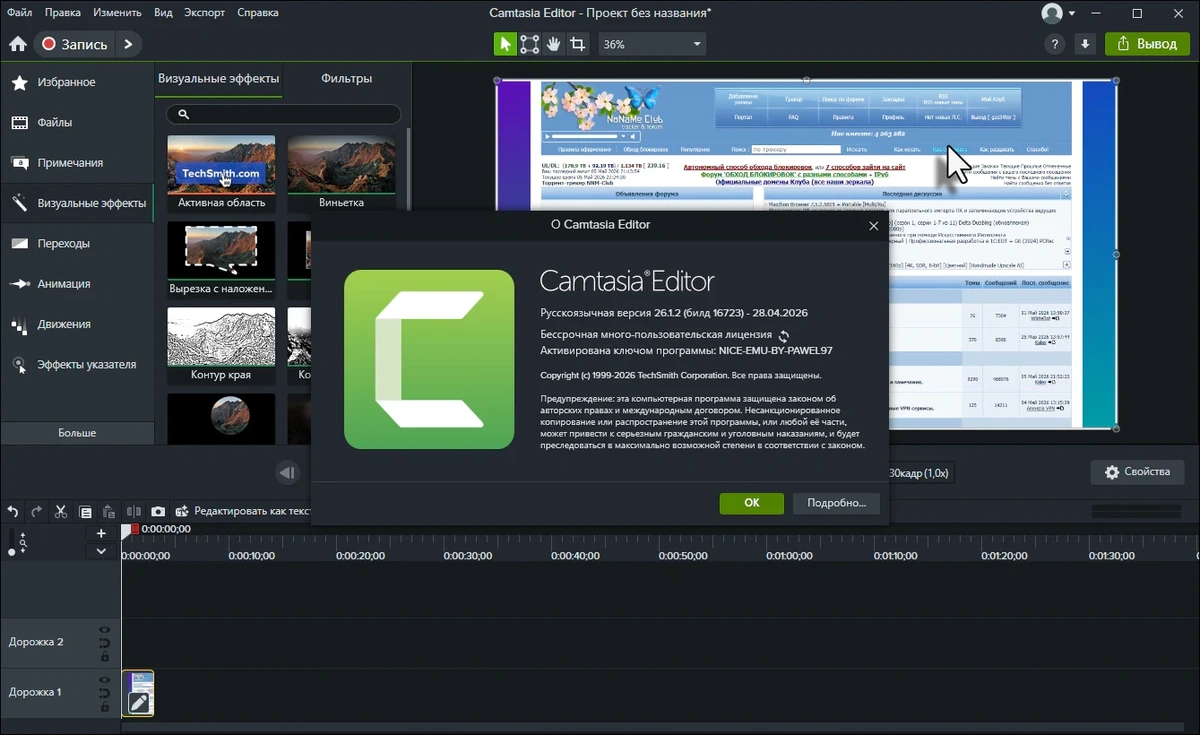Image resolution: width=1200 pixels, height=735 pixels.
Task: Click the 0:00:30;00 mark on timeline ruler
Action: click(x=467, y=556)
